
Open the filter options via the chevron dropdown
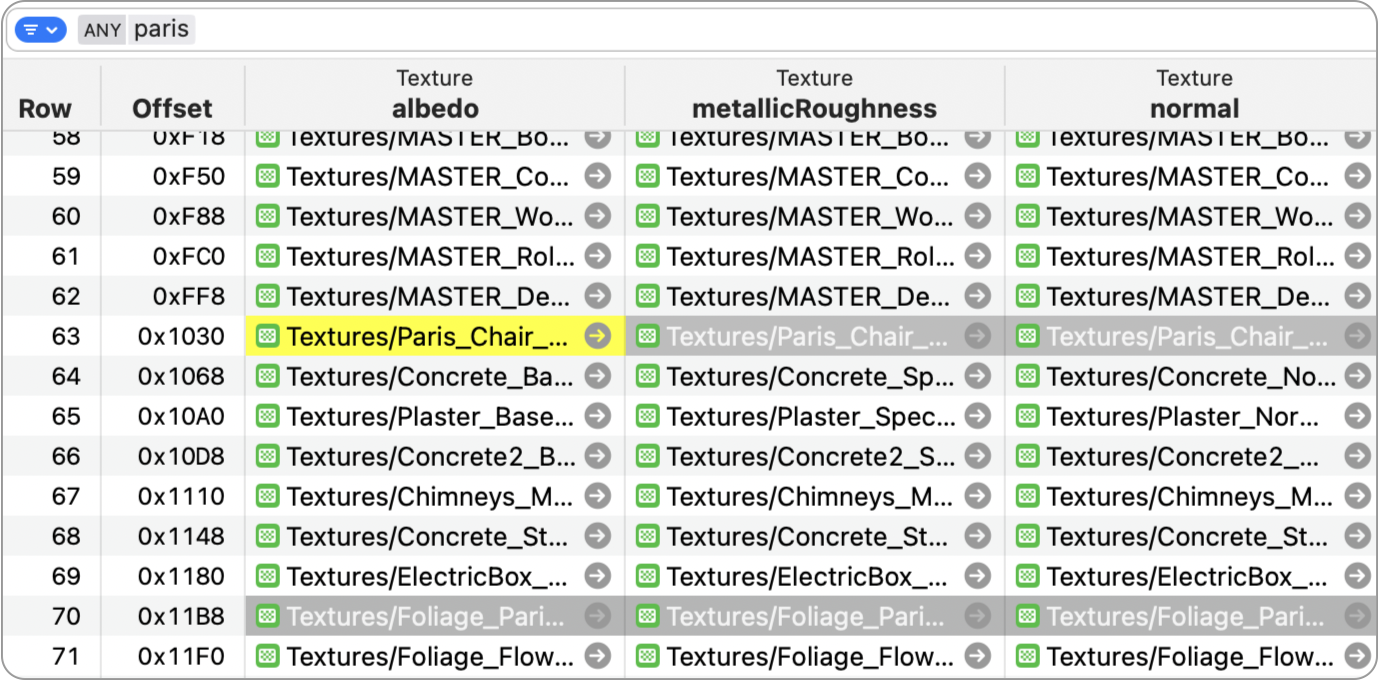pyautogui.click(x=52, y=29)
